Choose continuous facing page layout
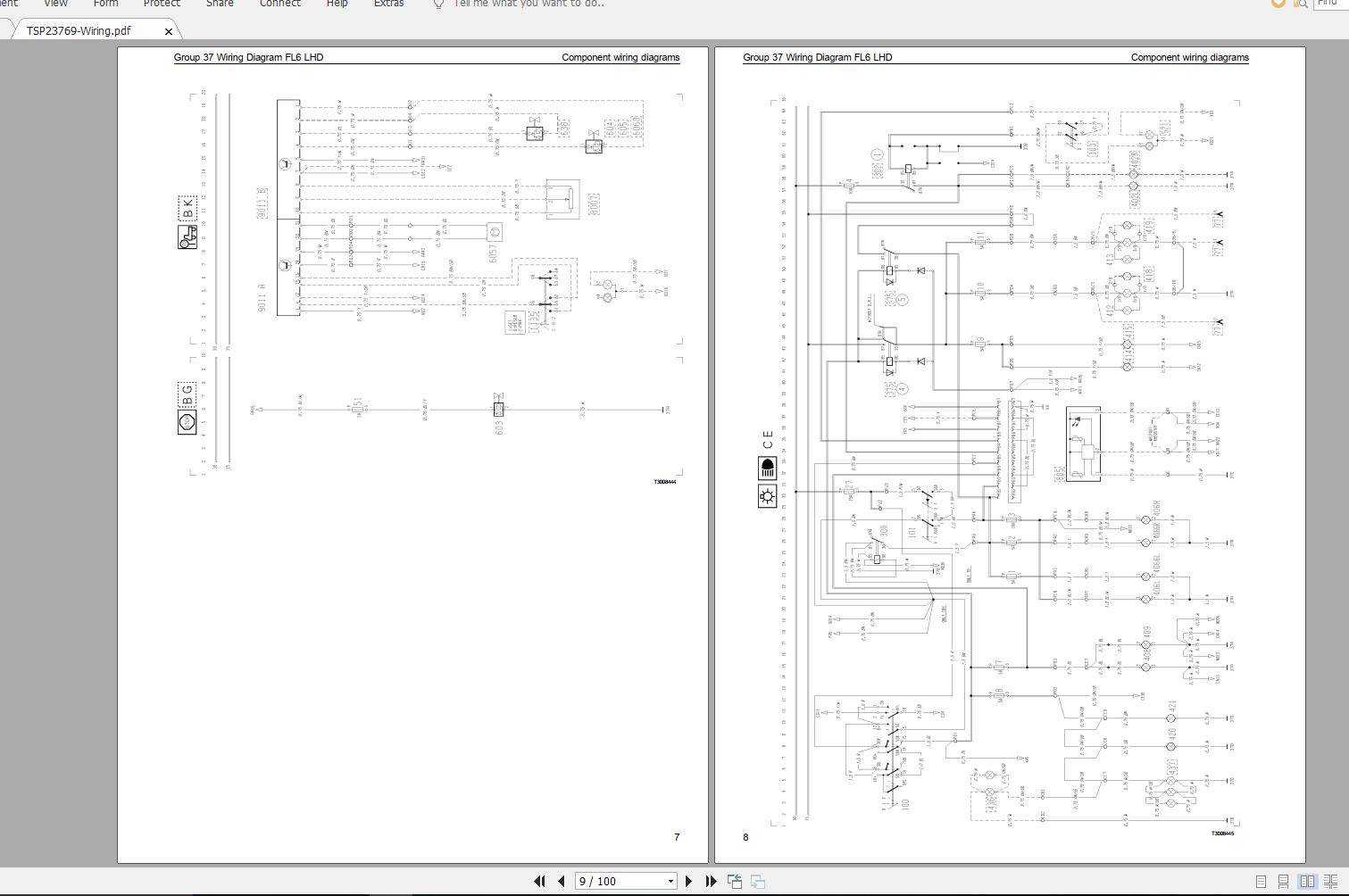Screen dimensions: 1349x896 click(x=1330, y=881)
